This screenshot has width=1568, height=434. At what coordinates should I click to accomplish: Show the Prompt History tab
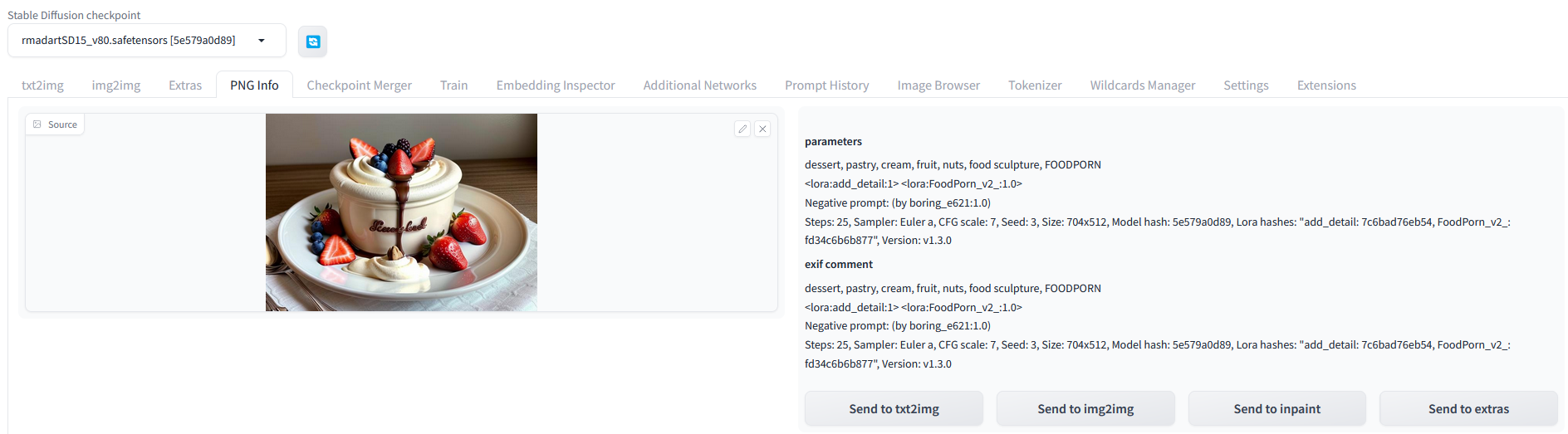point(826,85)
